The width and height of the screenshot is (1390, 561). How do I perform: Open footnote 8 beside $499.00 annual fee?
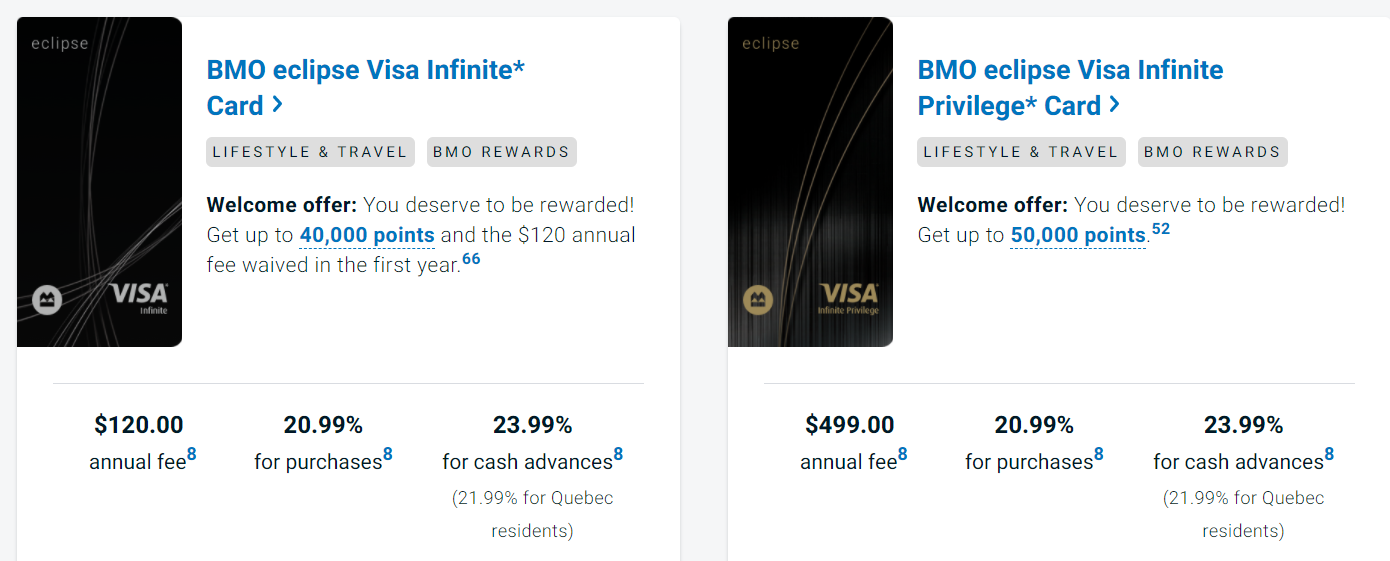902,455
